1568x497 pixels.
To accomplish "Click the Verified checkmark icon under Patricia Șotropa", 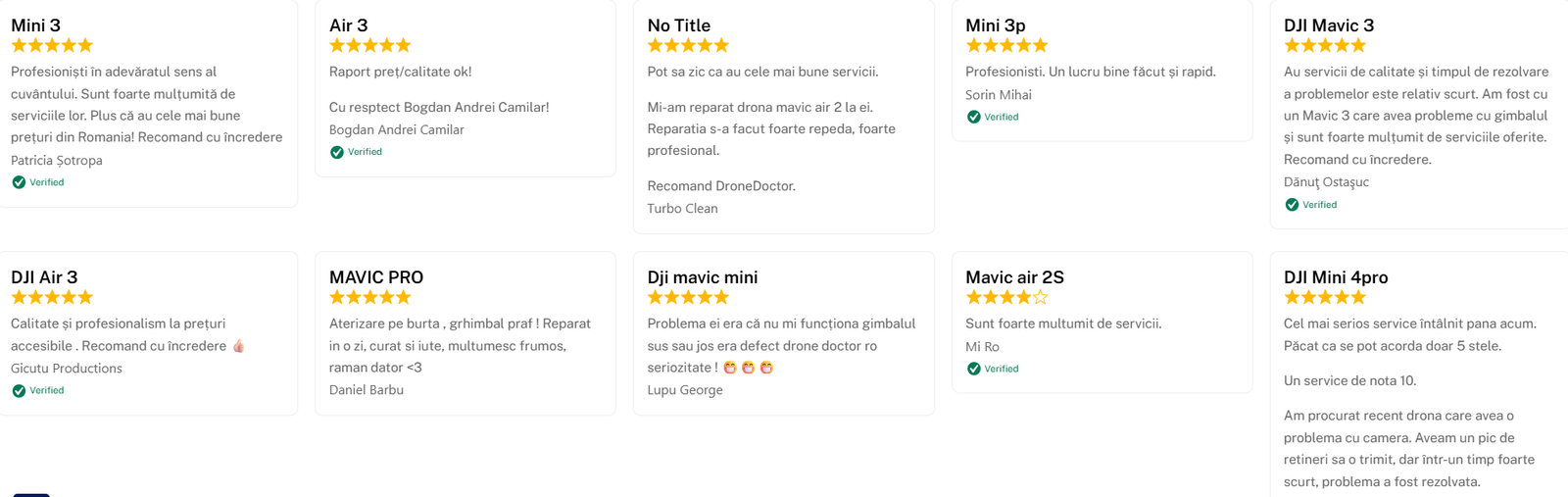I will pos(19,182).
